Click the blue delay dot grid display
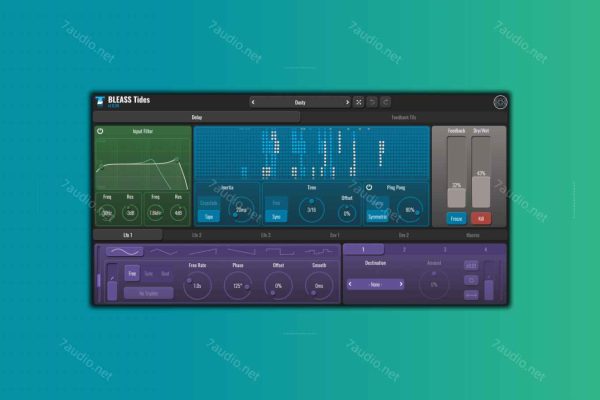 coord(312,153)
